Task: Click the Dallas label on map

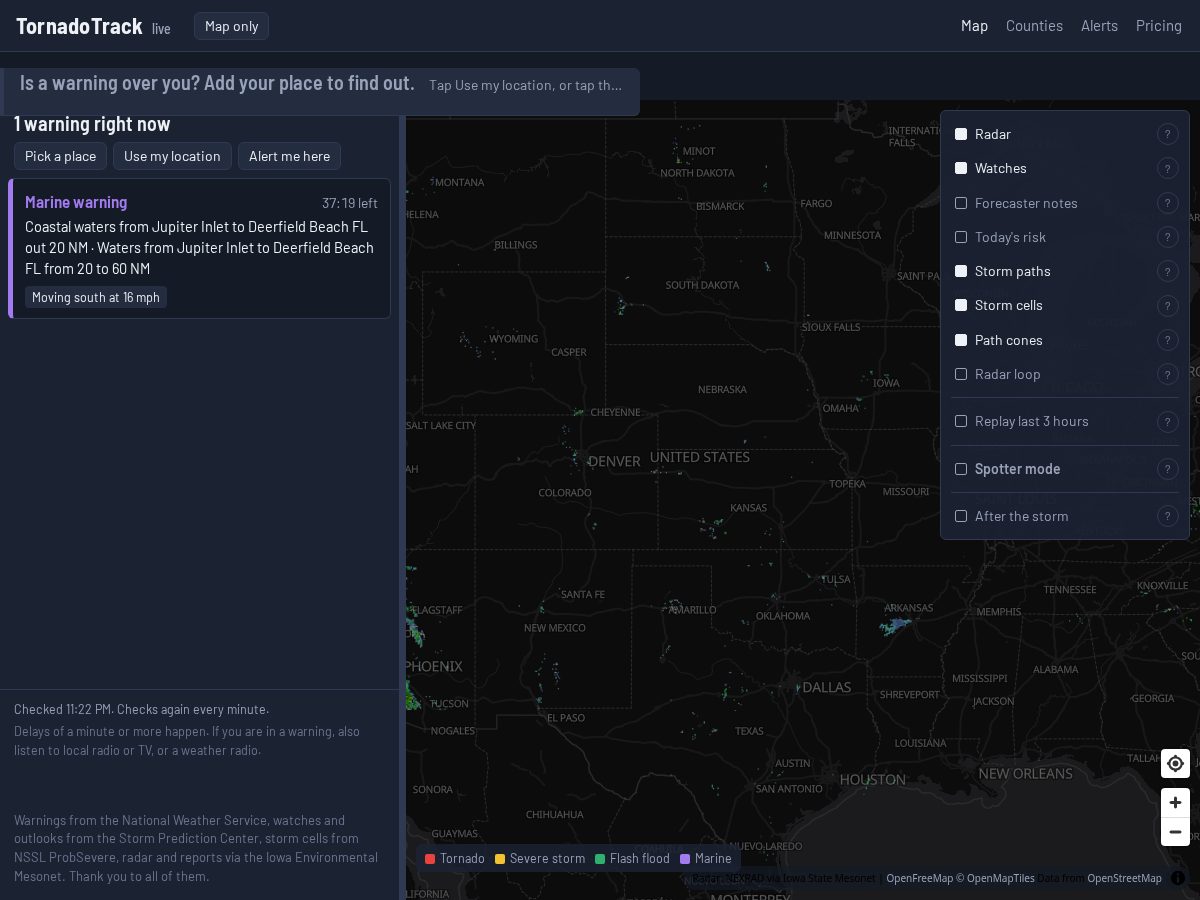Action: (827, 687)
